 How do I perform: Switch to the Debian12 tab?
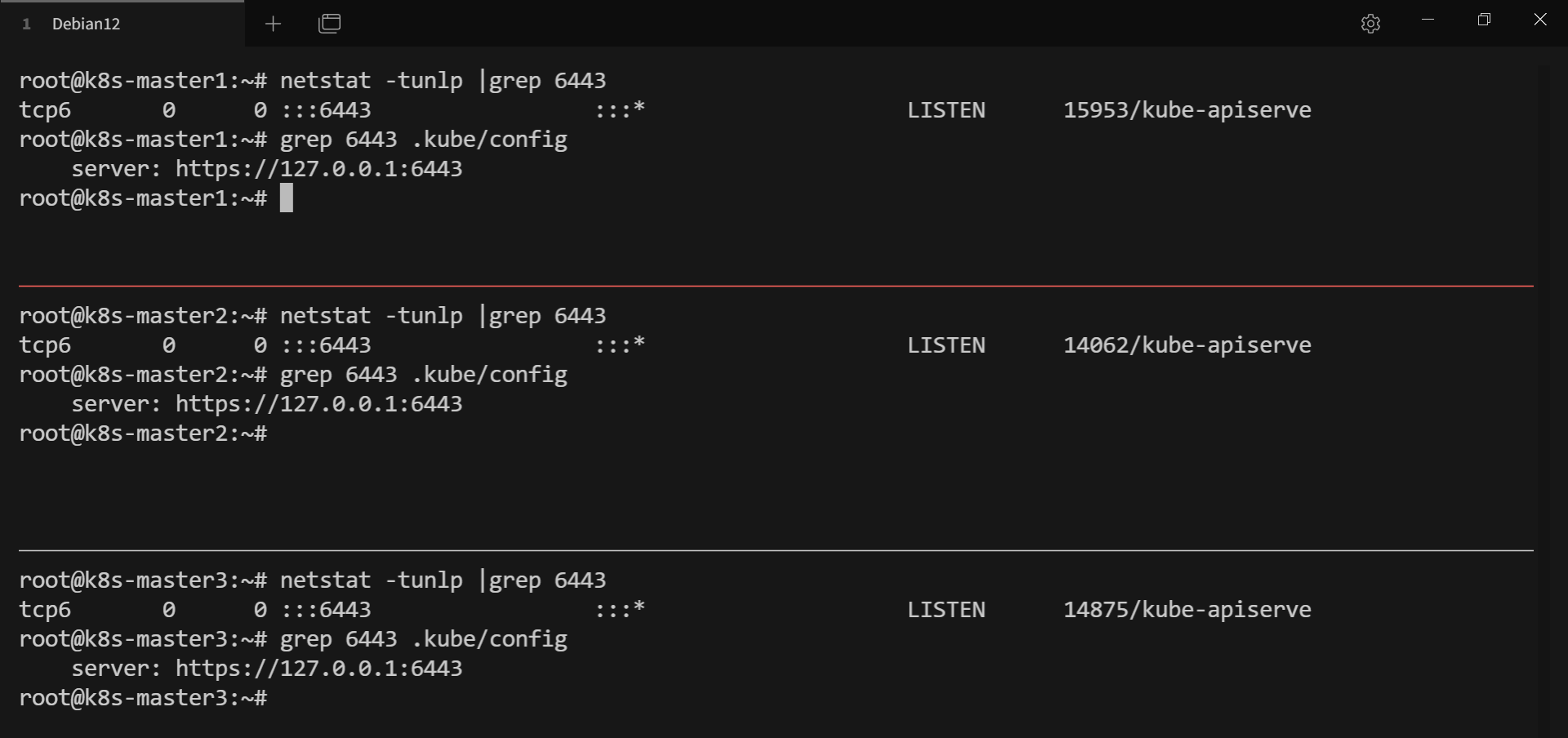(122, 24)
